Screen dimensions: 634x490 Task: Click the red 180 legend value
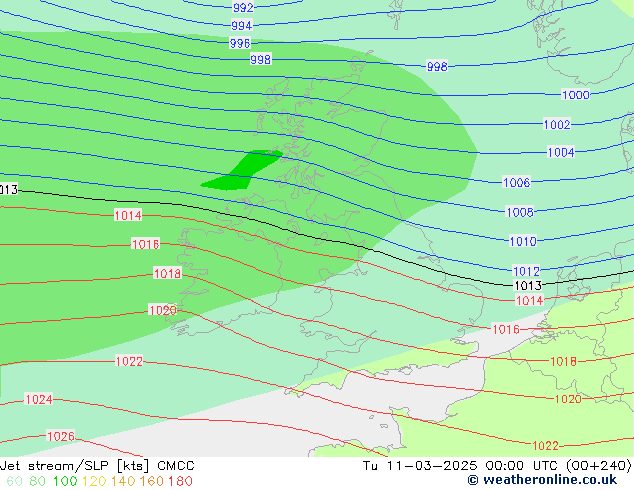coord(180,481)
